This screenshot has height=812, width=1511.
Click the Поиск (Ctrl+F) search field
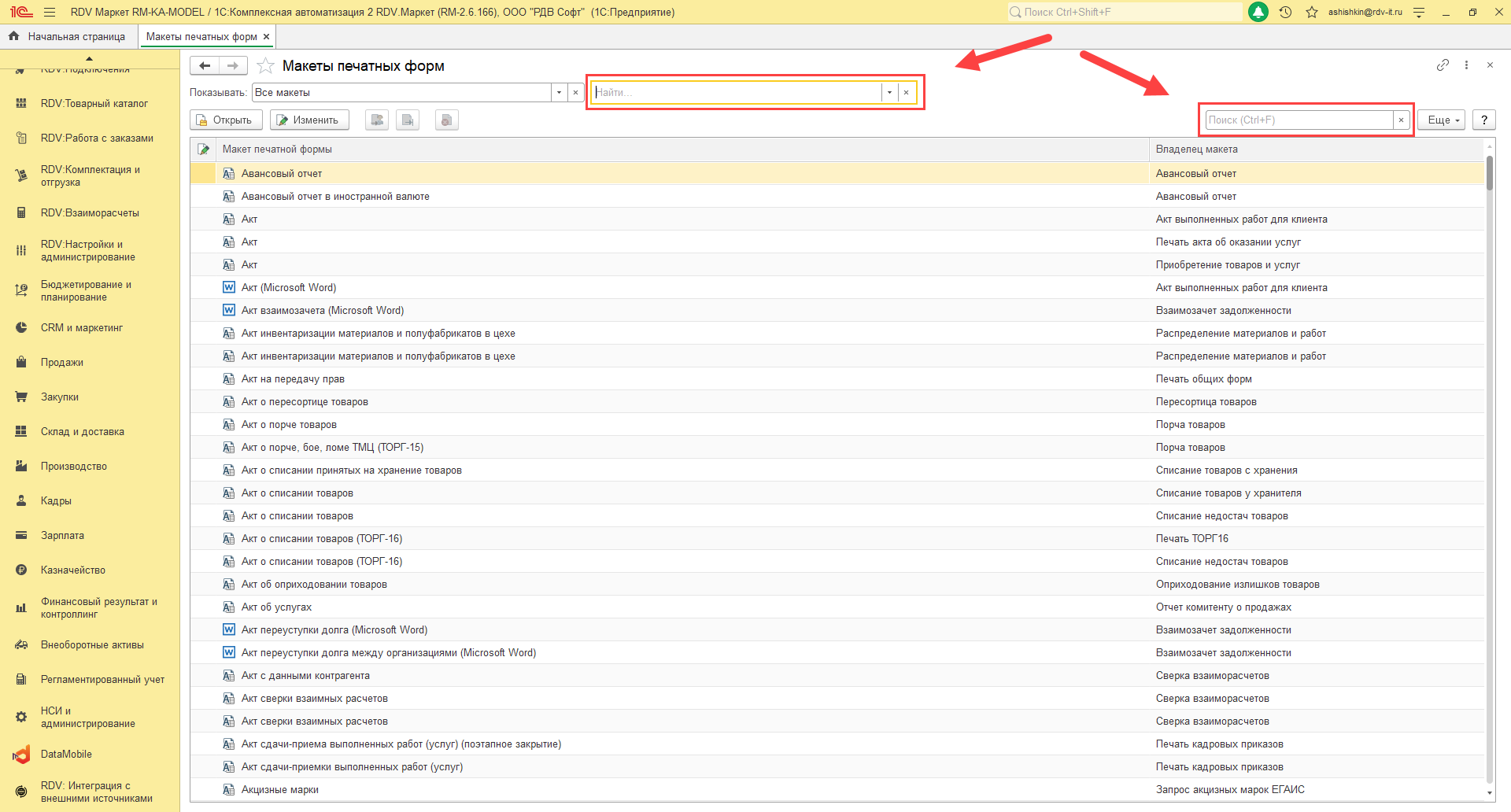point(1299,120)
